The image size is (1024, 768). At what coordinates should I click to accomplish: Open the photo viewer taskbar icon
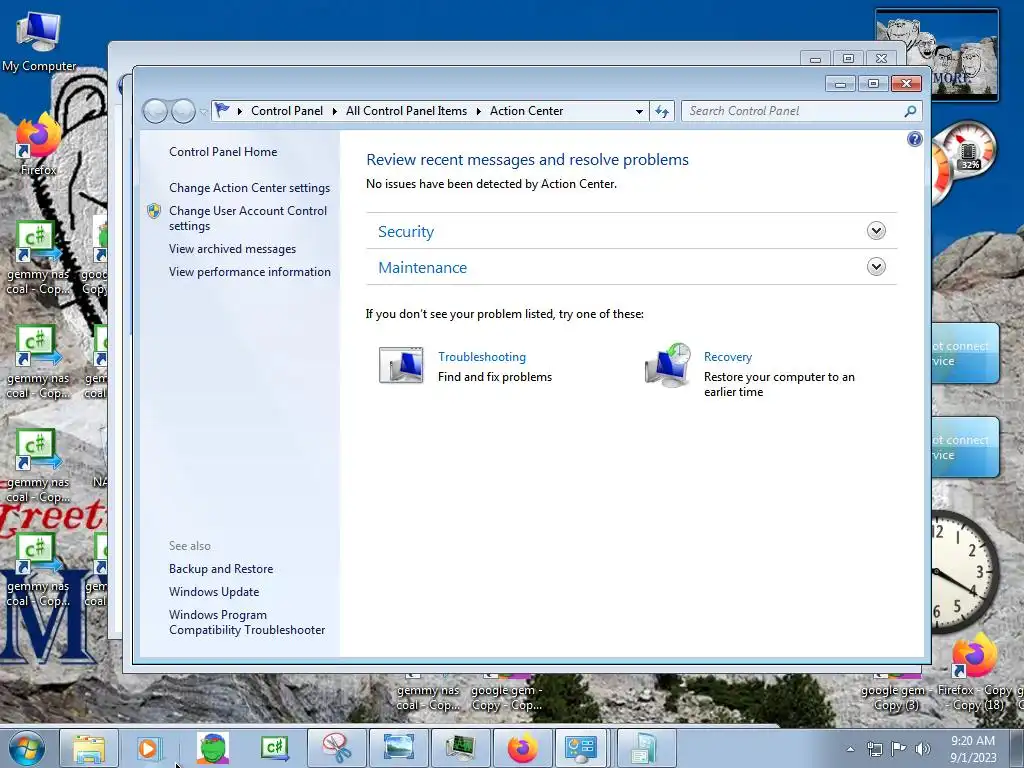click(398, 748)
